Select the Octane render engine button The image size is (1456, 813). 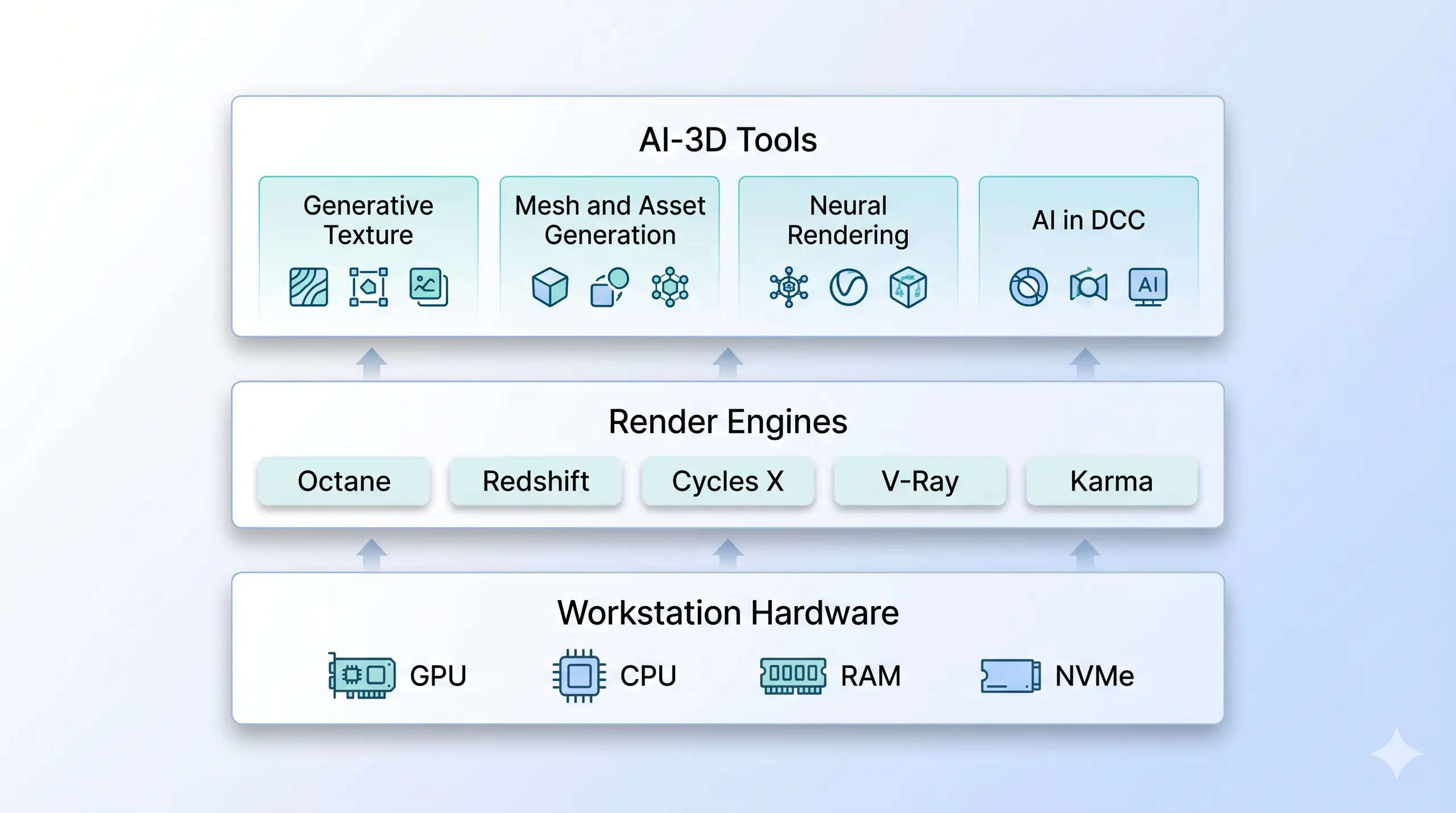[344, 481]
